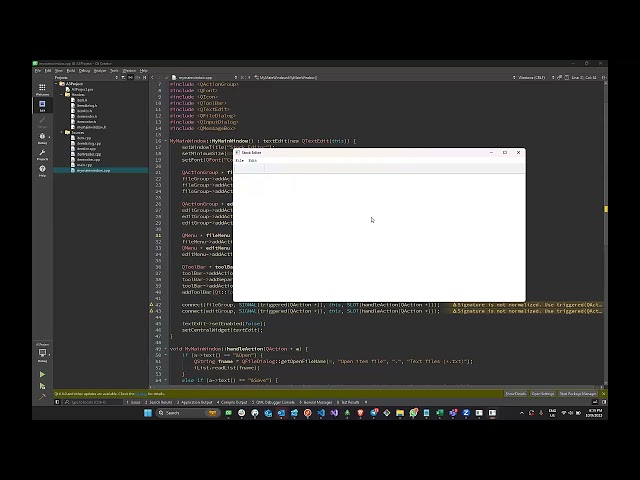This screenshot has width=640, height=480.
Task: Open the Edit menu in Qt Creator
Action: pos(48,71)
